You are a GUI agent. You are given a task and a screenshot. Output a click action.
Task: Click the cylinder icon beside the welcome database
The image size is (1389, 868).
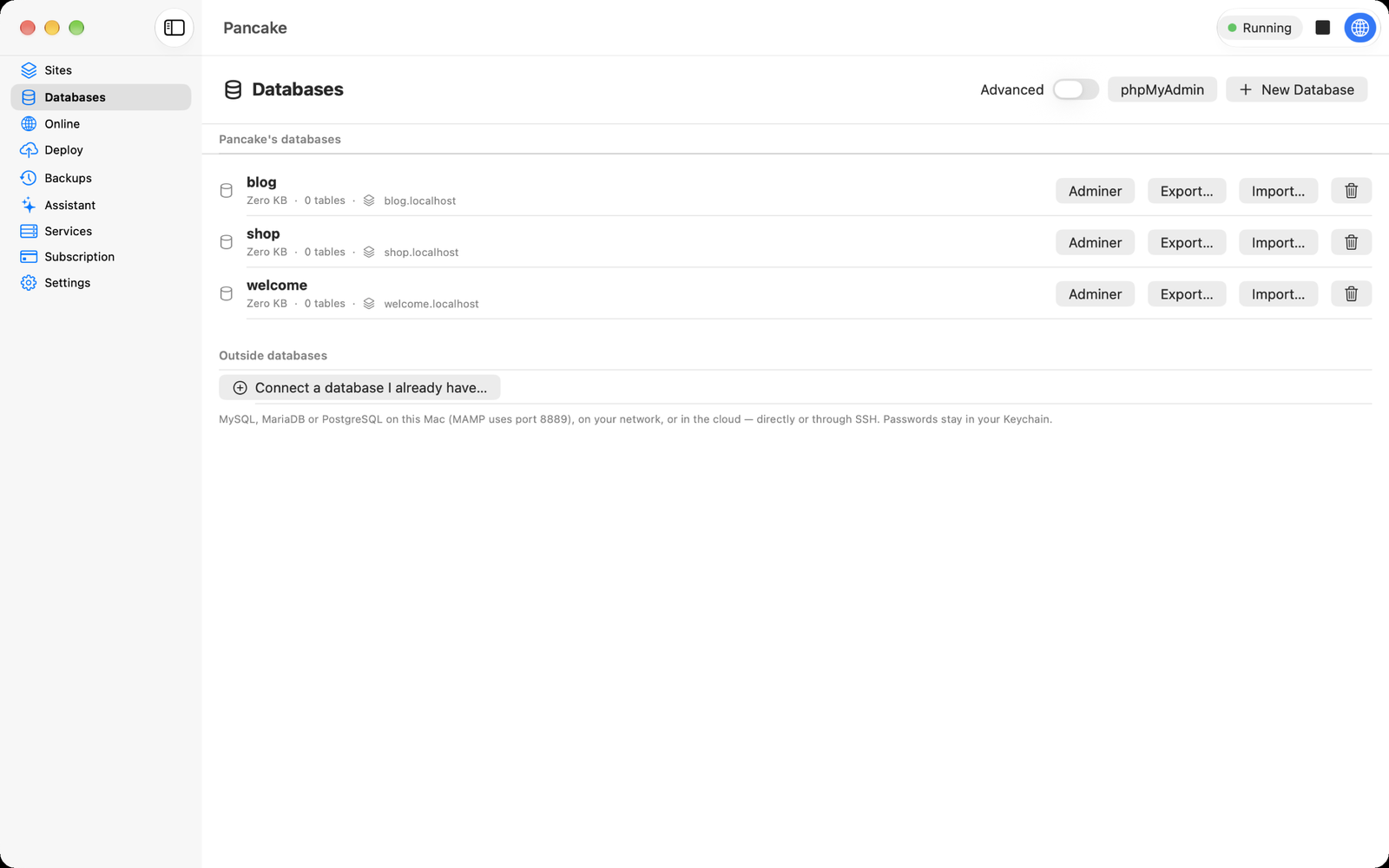(227, 294)
